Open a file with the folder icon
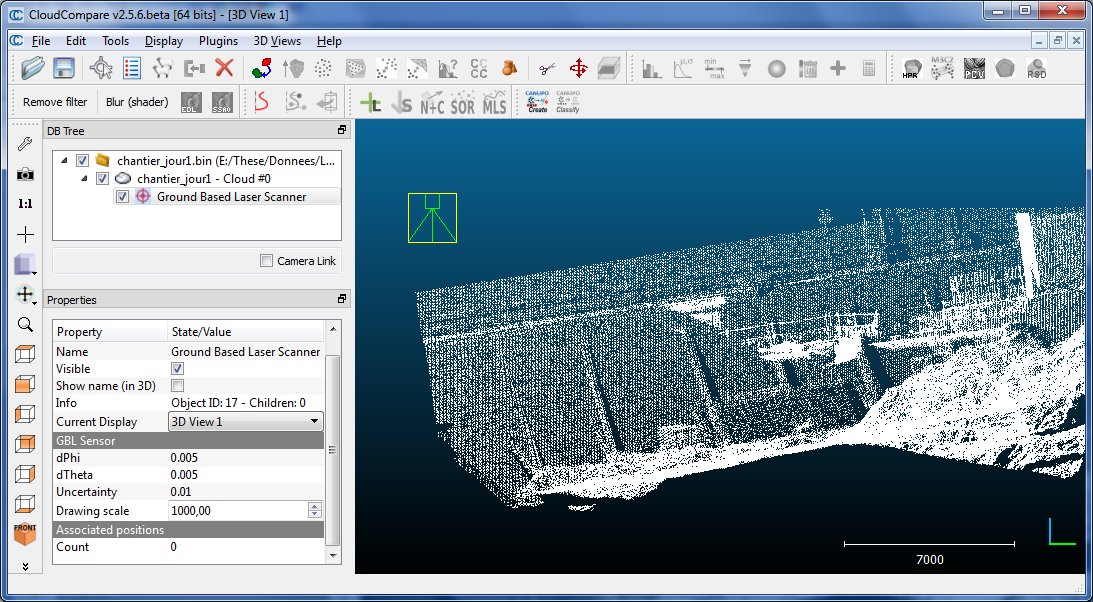The image size is (1093, 602). pyautogui.click(x=32, y=68)
